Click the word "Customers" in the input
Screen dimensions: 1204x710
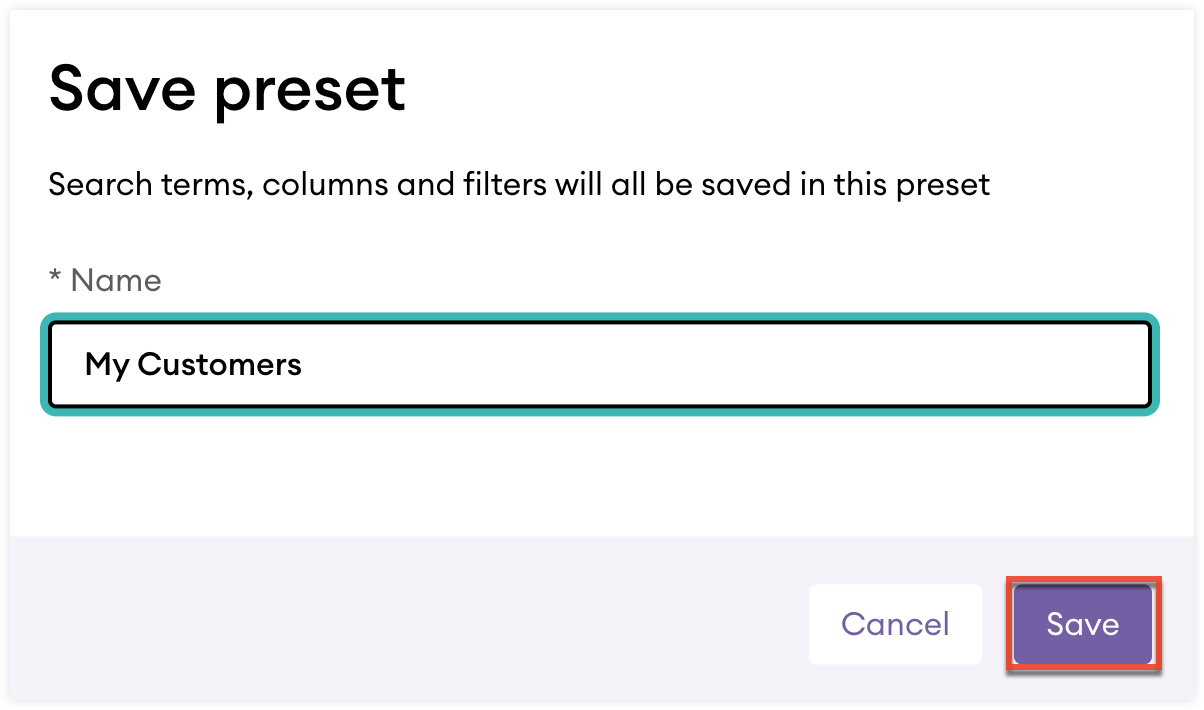219,364
